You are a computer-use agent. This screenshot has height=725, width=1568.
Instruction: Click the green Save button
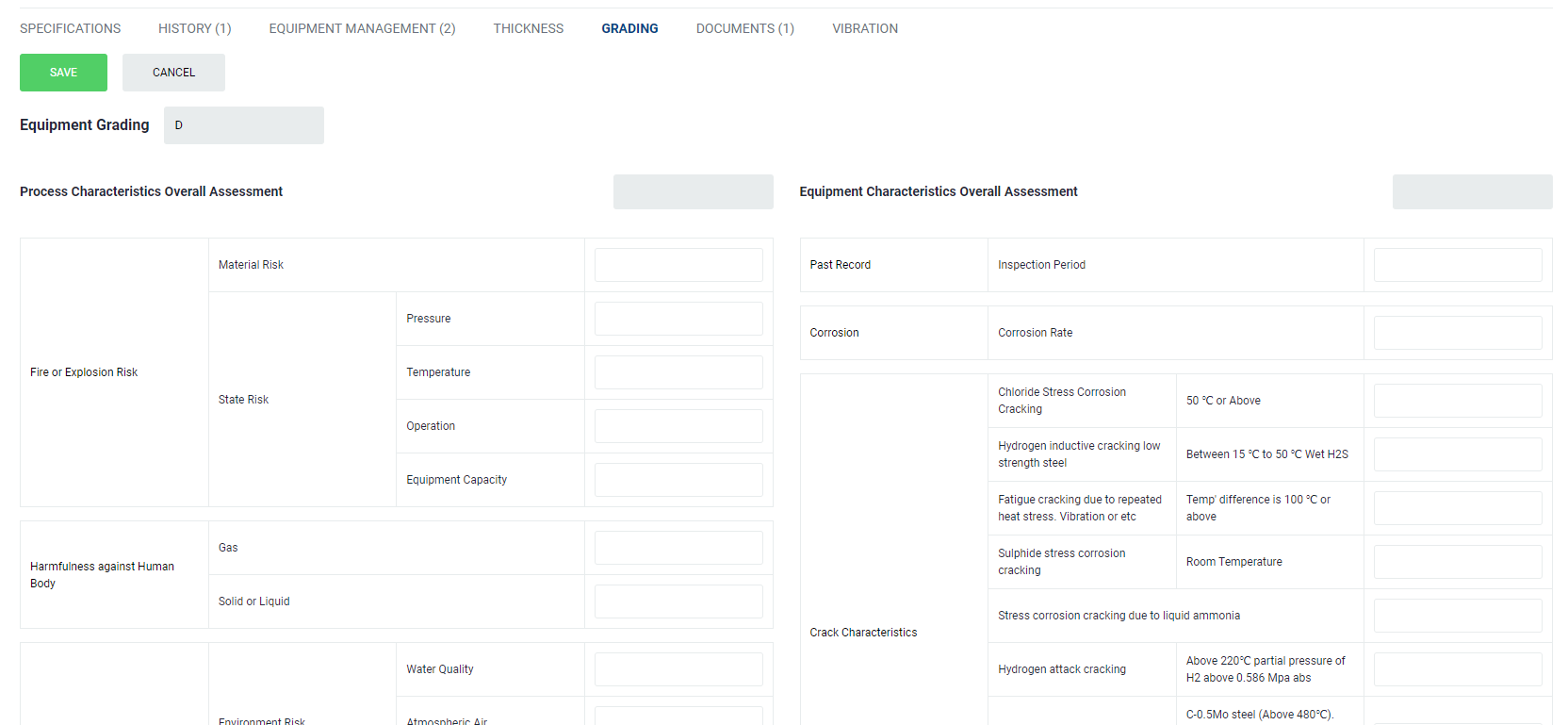point(63,73)
